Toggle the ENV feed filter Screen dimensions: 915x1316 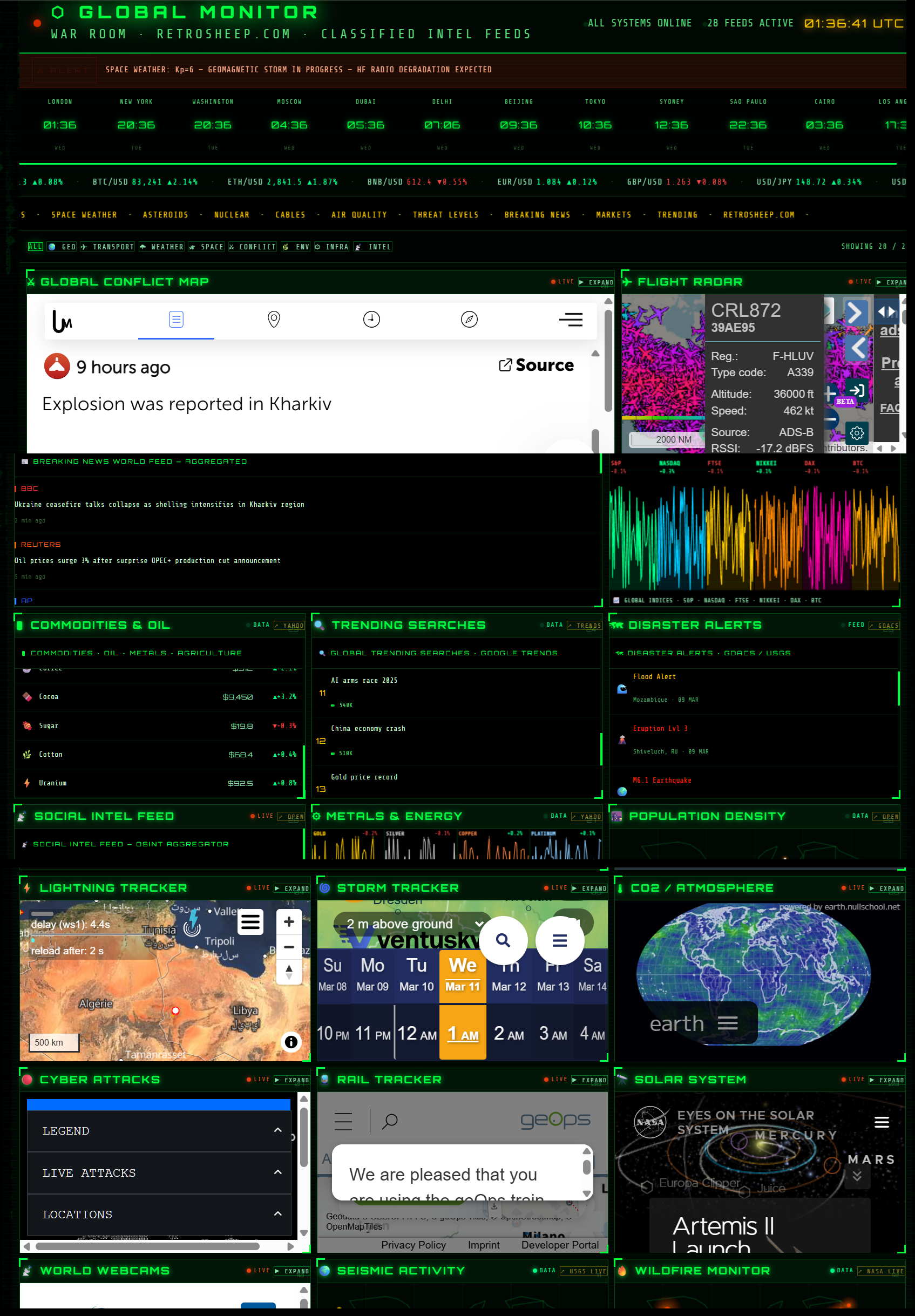coord(296,247)
